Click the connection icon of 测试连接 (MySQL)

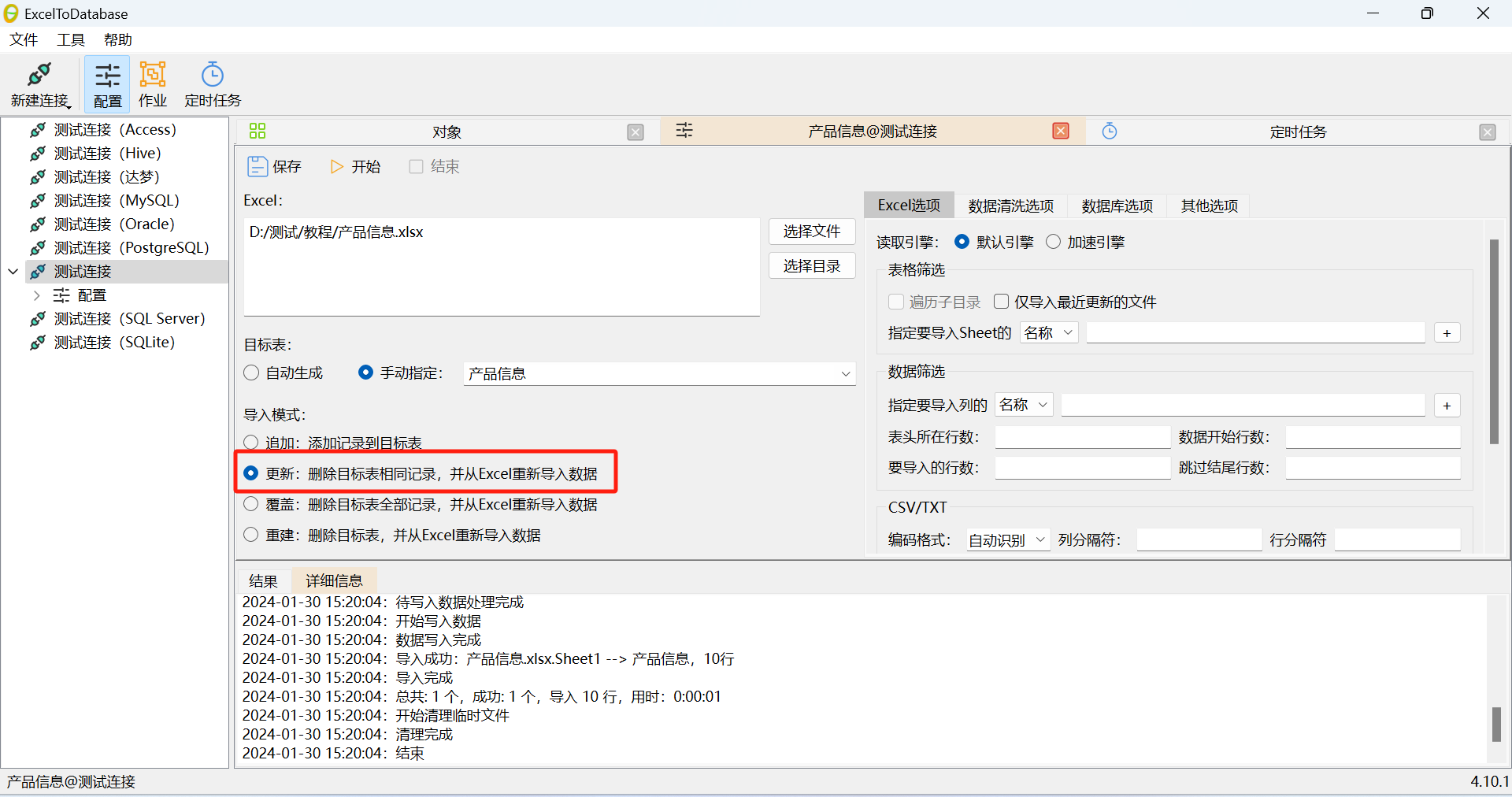coord(38,201)
